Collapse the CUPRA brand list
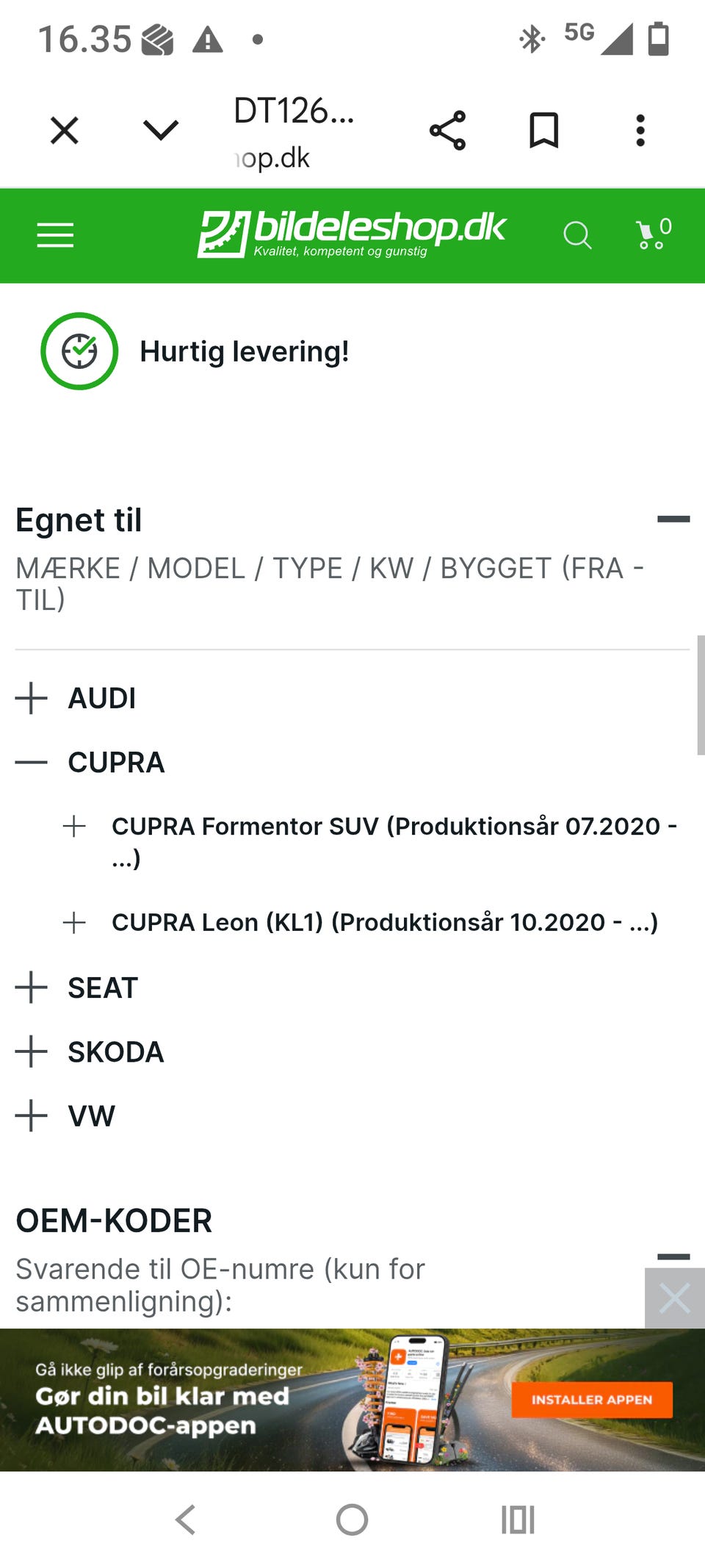The height and width of the screenshot is (1568, 705). [32, 763]
